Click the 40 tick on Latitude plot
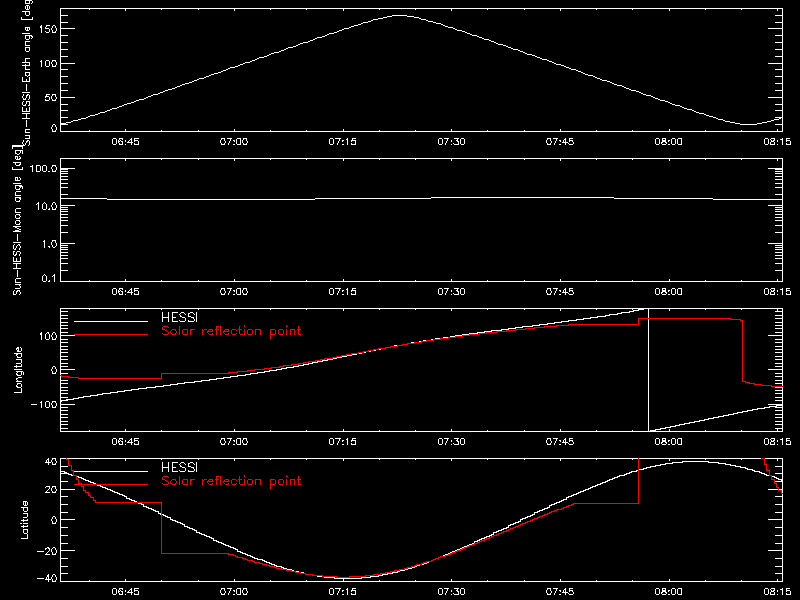Viewport: 800px width, 600px height. pos(51,461)
